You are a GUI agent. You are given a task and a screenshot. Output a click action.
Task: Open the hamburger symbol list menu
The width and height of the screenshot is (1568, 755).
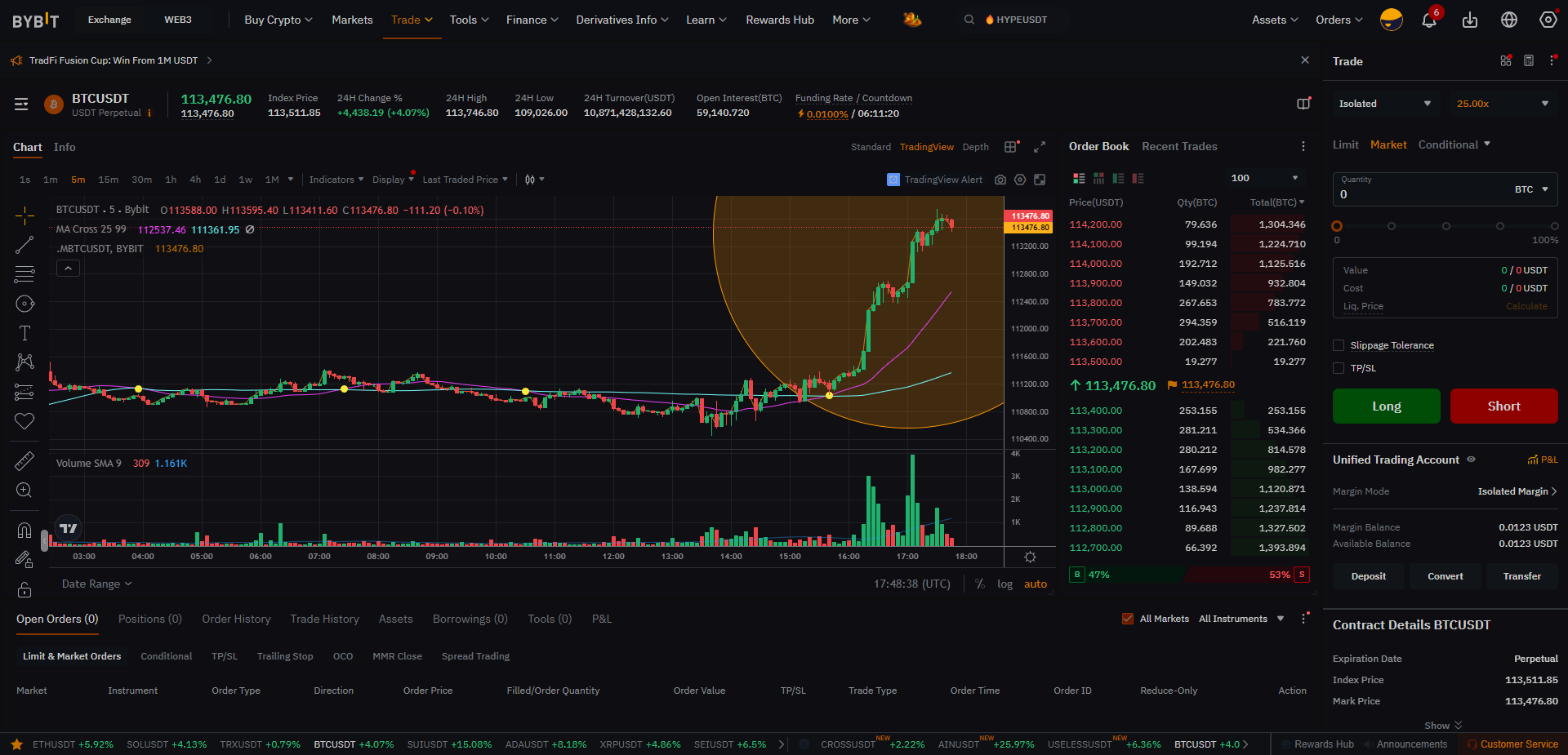21,104
